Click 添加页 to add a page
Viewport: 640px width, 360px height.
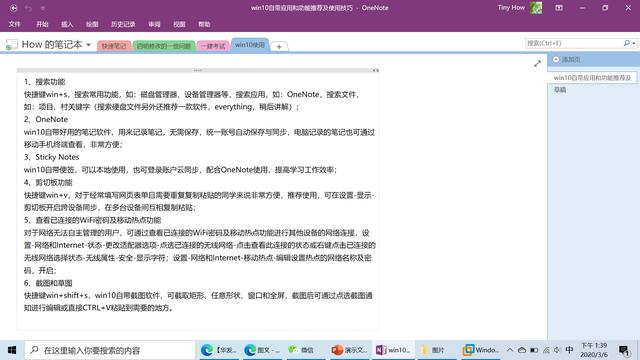tap(567, 60)
